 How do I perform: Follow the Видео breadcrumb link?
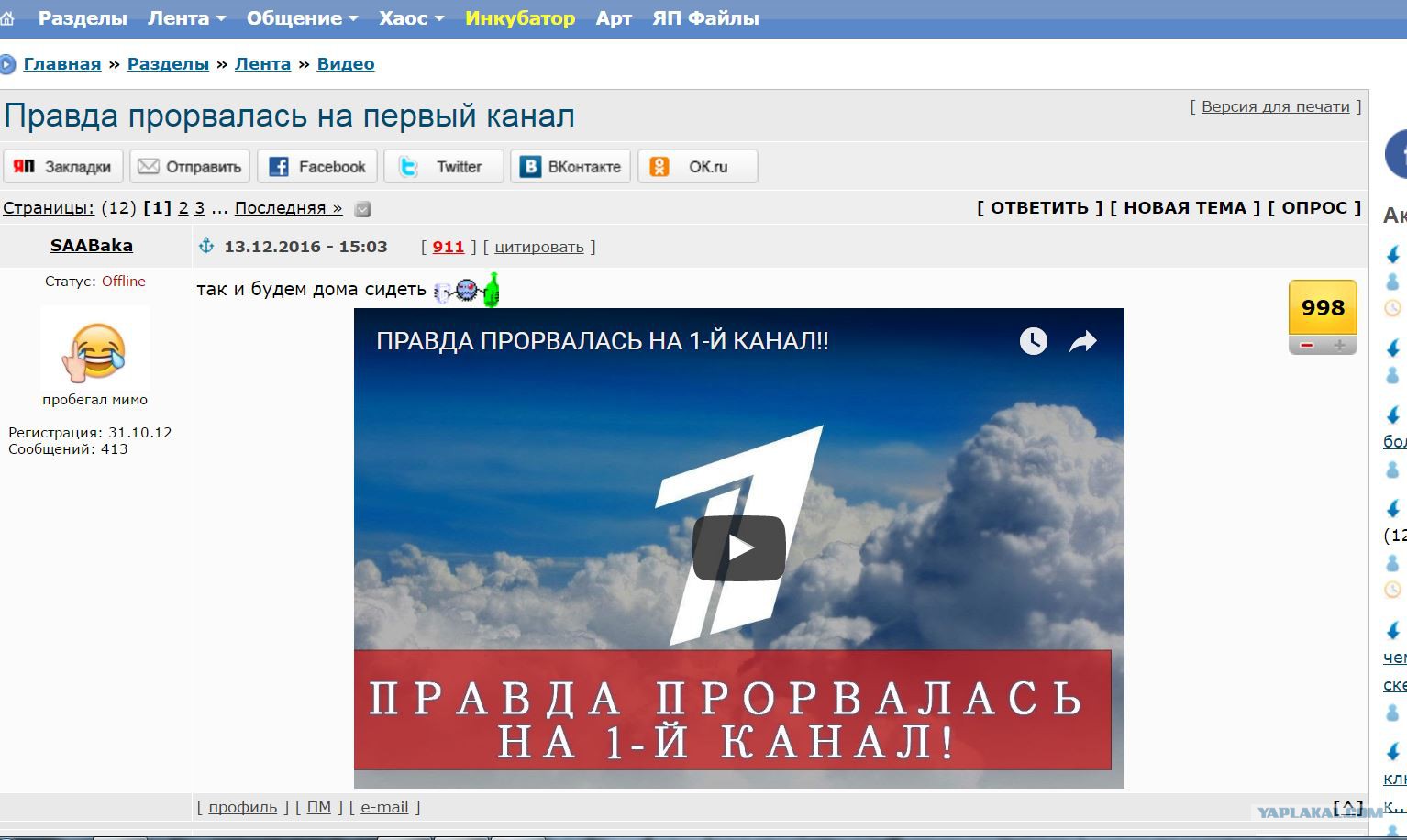(346, 64)
